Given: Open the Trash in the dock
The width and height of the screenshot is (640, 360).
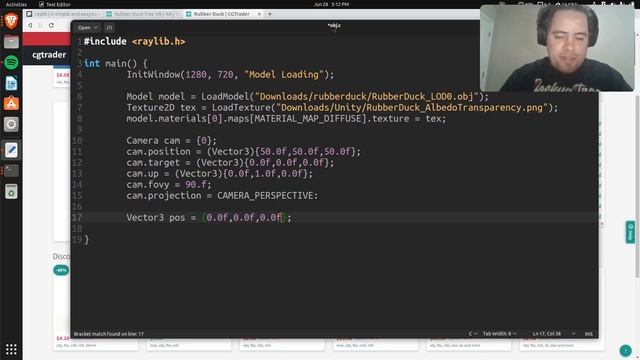Looking at the screenshot, I should click(11, 191).
